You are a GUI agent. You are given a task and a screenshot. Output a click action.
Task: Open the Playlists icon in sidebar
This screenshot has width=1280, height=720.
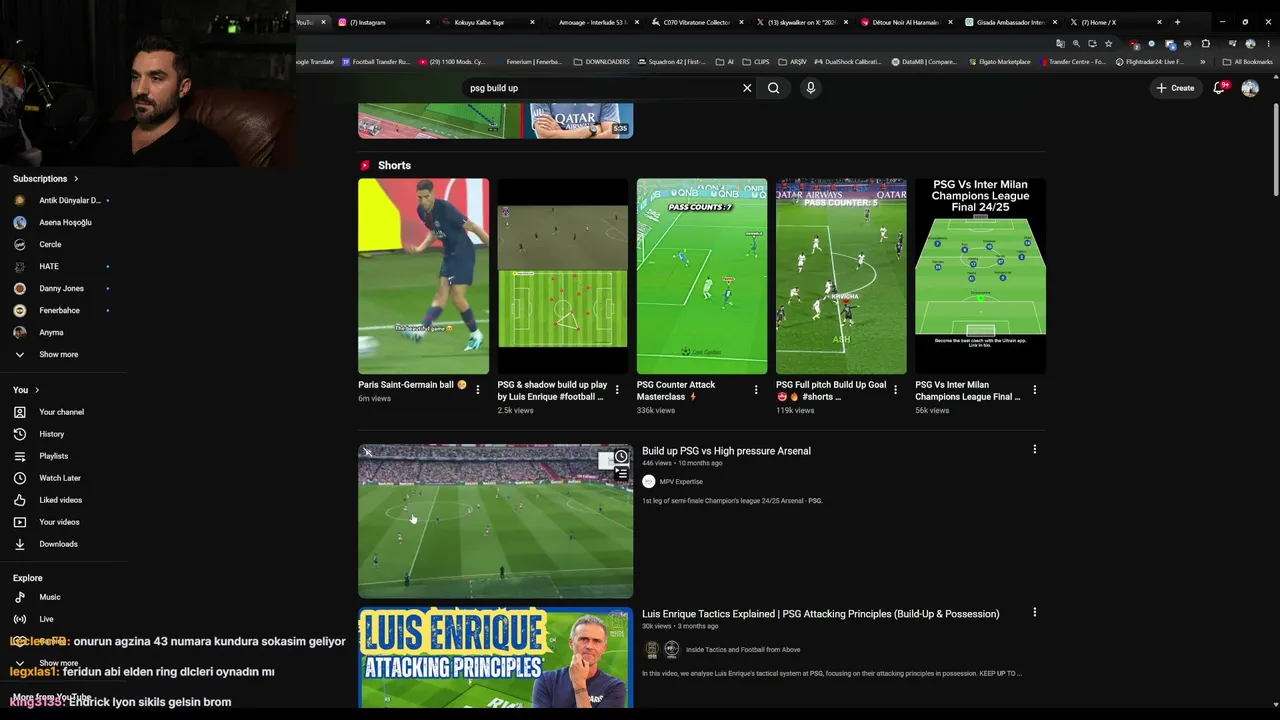click(20, 456)
